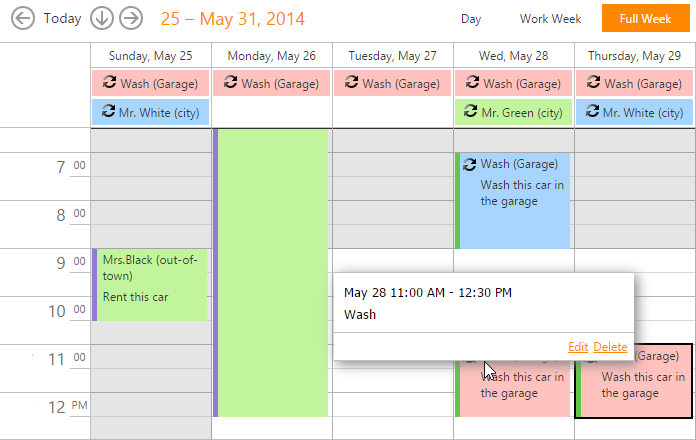The image size is (696, 440).
Task: Open the Mrs.Black (out-of-town) appointment
Action: coord(150,285)
